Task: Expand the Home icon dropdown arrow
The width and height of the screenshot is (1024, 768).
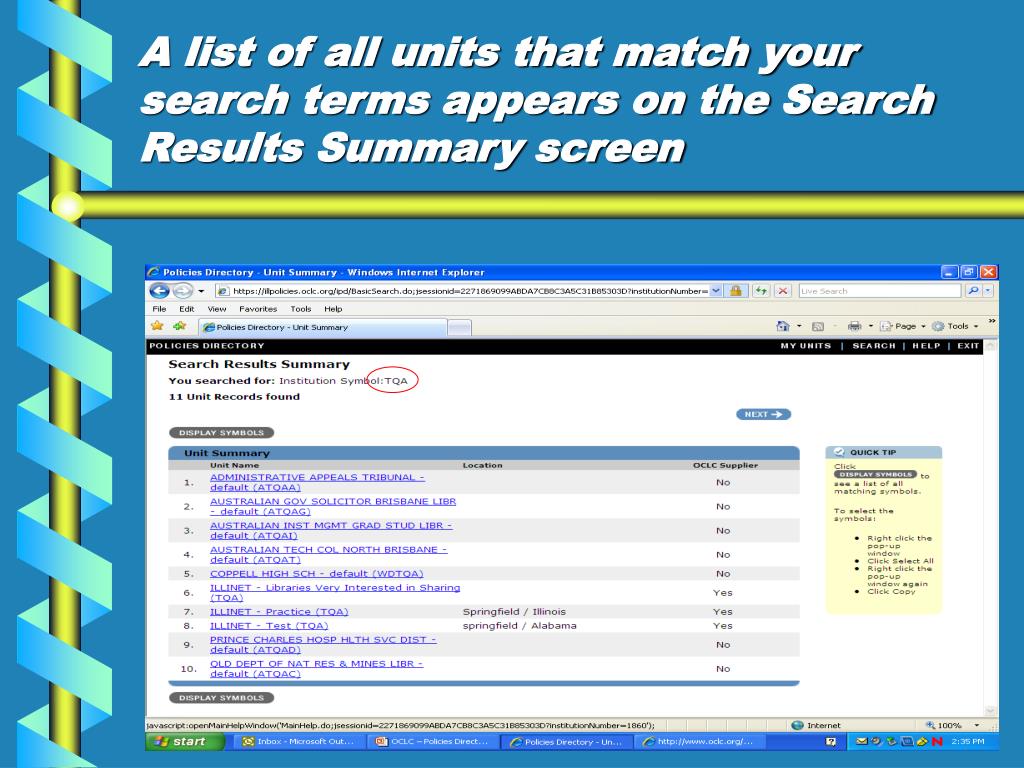Action: tap(799, 326)
